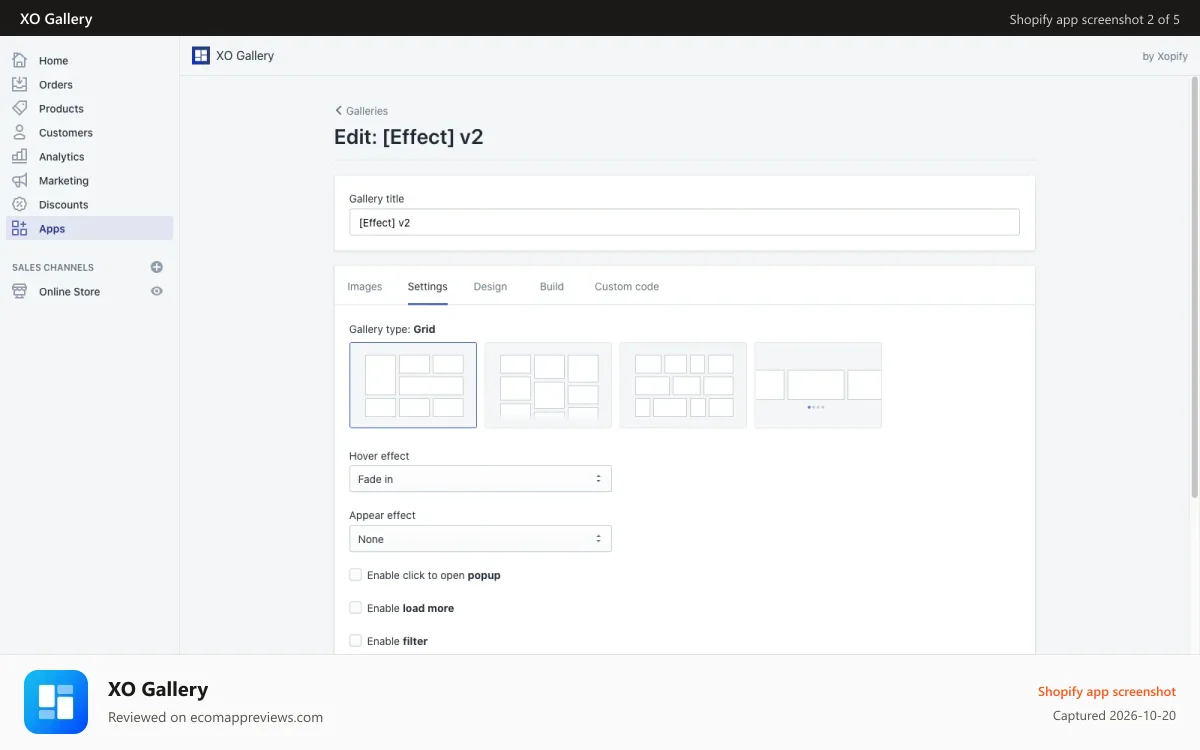Click the Captured 2026-10-20 text
Screen dimensions: 1200x750
tap(1114, 716)
